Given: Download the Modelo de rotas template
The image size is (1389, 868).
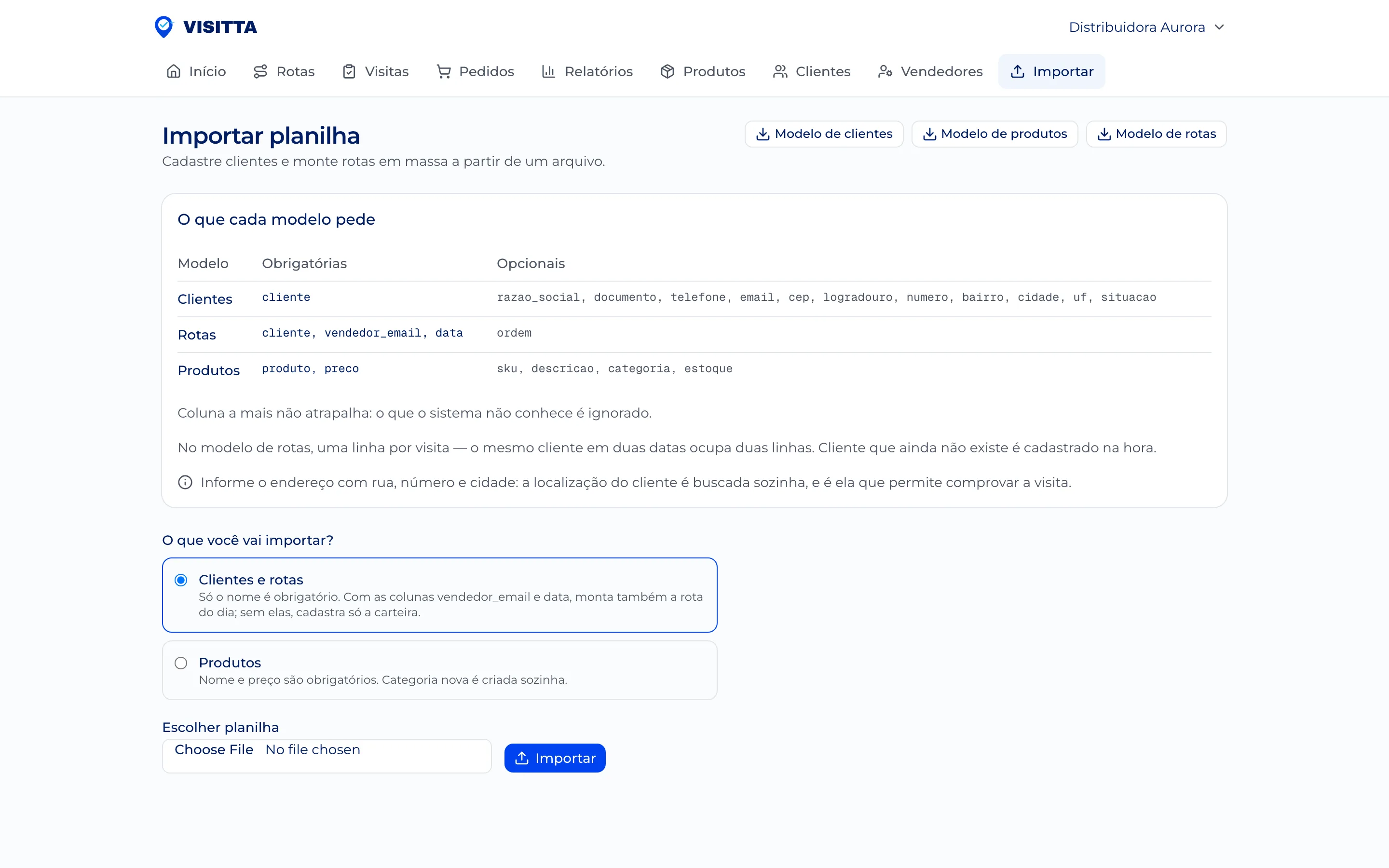Looking at the screenshot, I should [1157, 134].
